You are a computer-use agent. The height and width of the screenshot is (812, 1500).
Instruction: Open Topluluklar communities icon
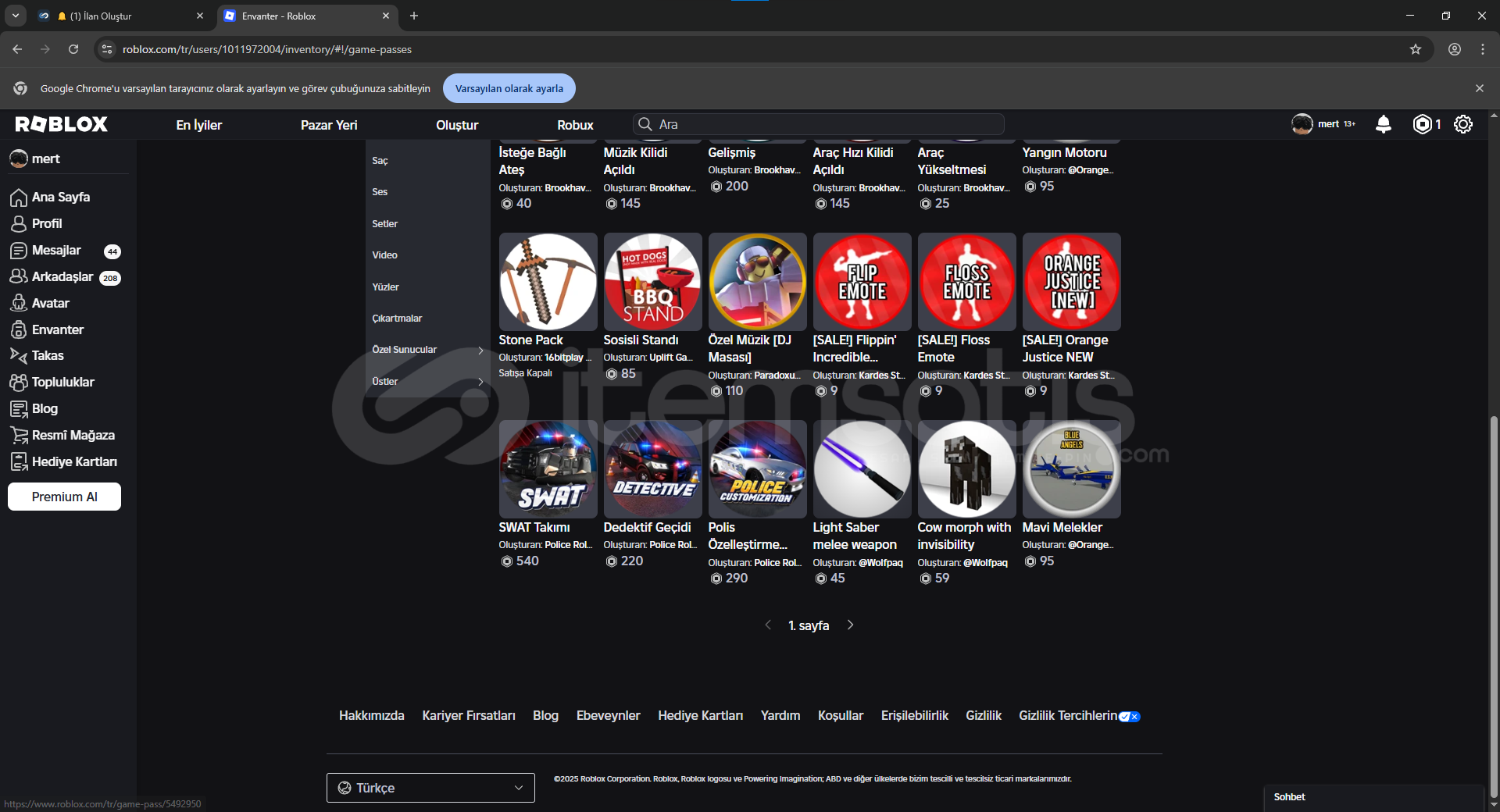(19, 383)
